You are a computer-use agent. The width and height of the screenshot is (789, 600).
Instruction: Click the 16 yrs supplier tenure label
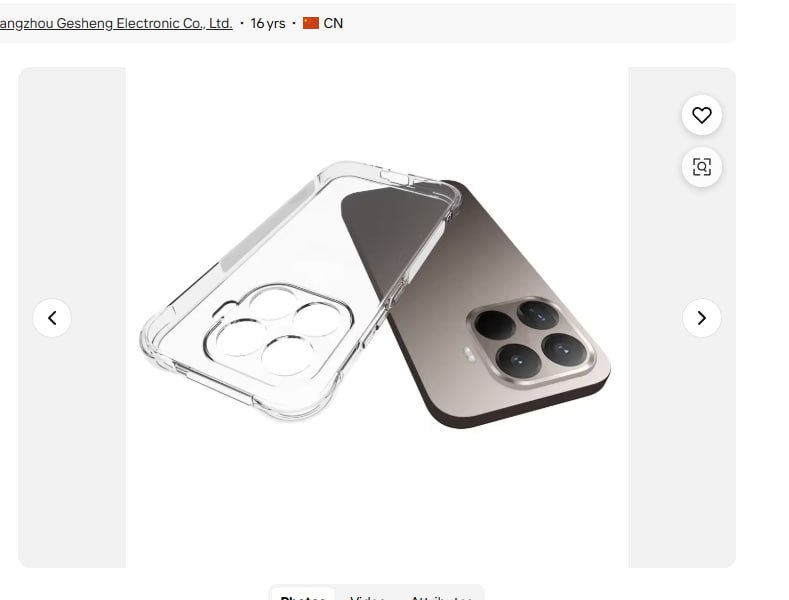point(268,23)
